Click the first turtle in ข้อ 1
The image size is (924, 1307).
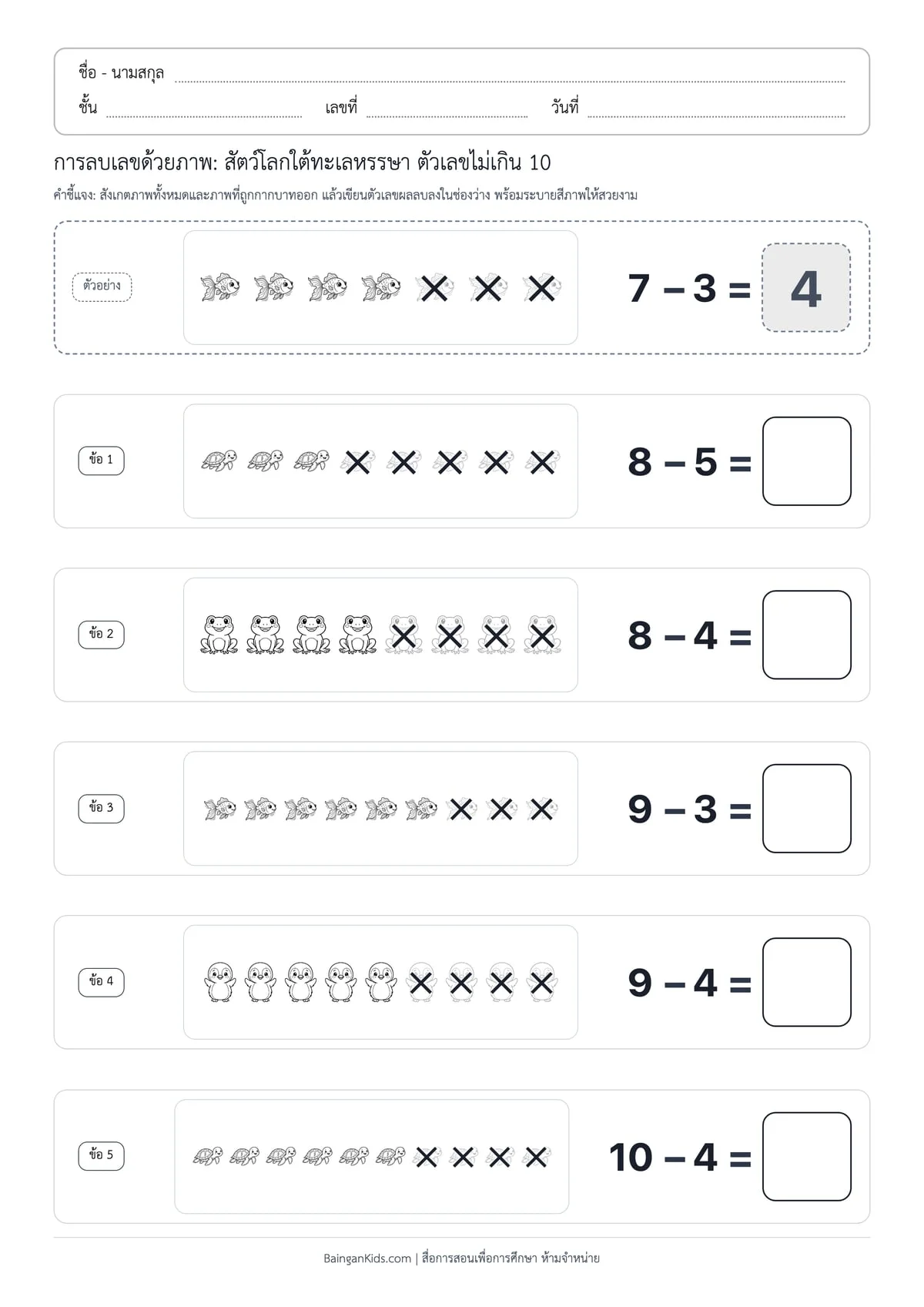coord(219,461)
